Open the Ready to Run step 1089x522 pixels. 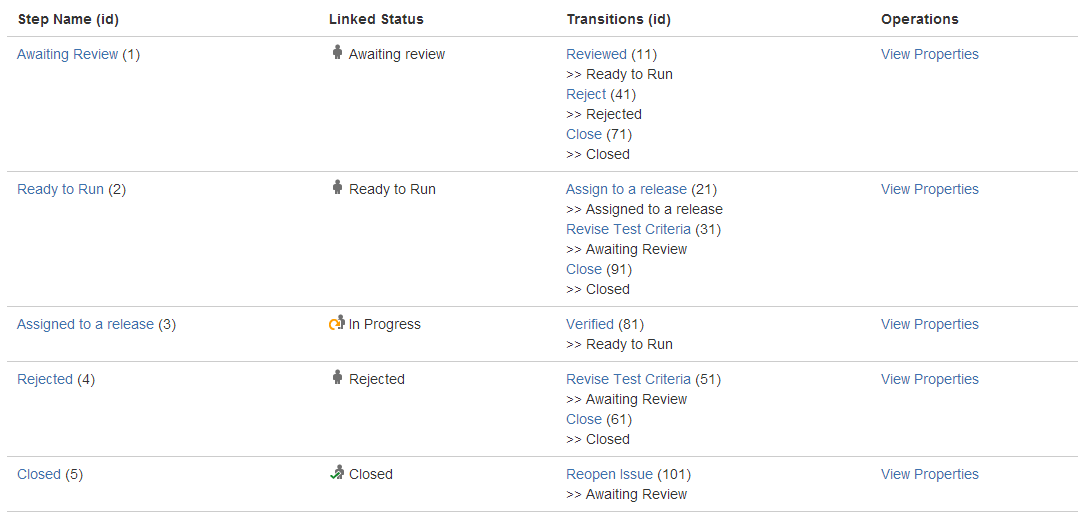coord(60,190)
